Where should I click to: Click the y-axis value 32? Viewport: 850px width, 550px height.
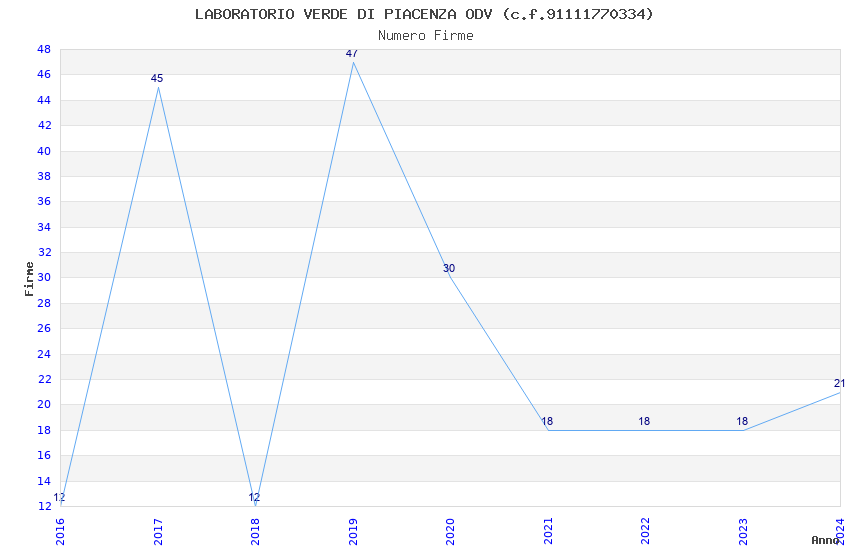tap(44, 252)
